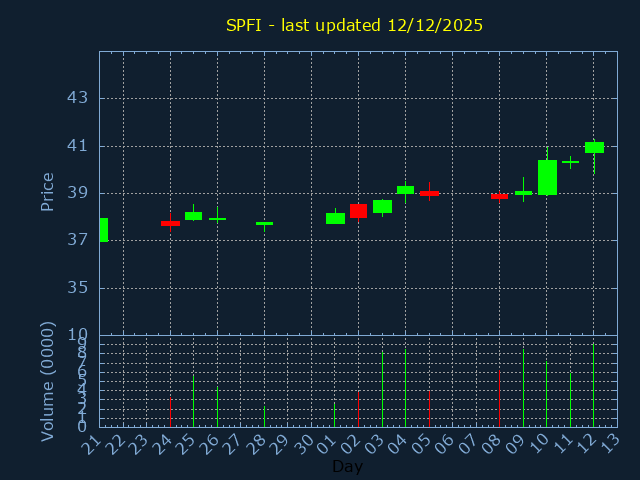Click the green candlestick on day 25
This screenshot has width=640, height=480.
coord(193,216)
